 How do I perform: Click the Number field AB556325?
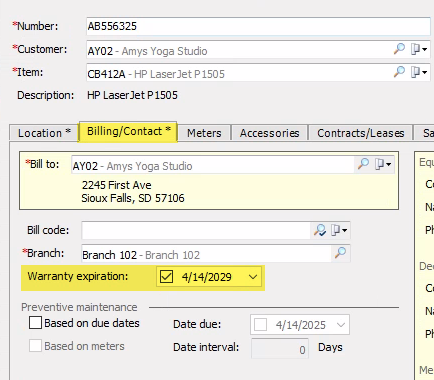click(258, 26)
